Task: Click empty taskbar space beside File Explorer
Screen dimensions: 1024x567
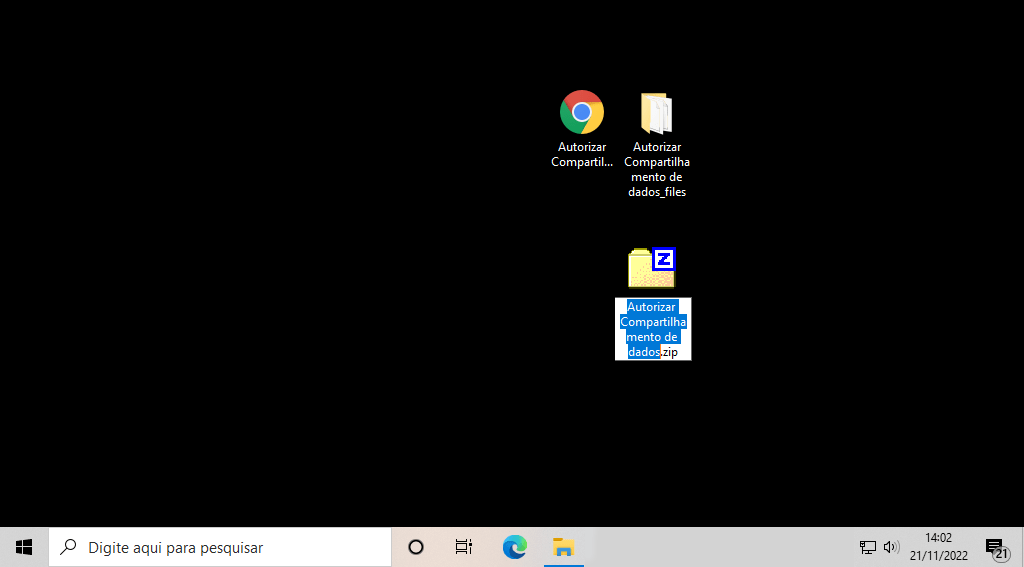Action: (x=720, y=547)
